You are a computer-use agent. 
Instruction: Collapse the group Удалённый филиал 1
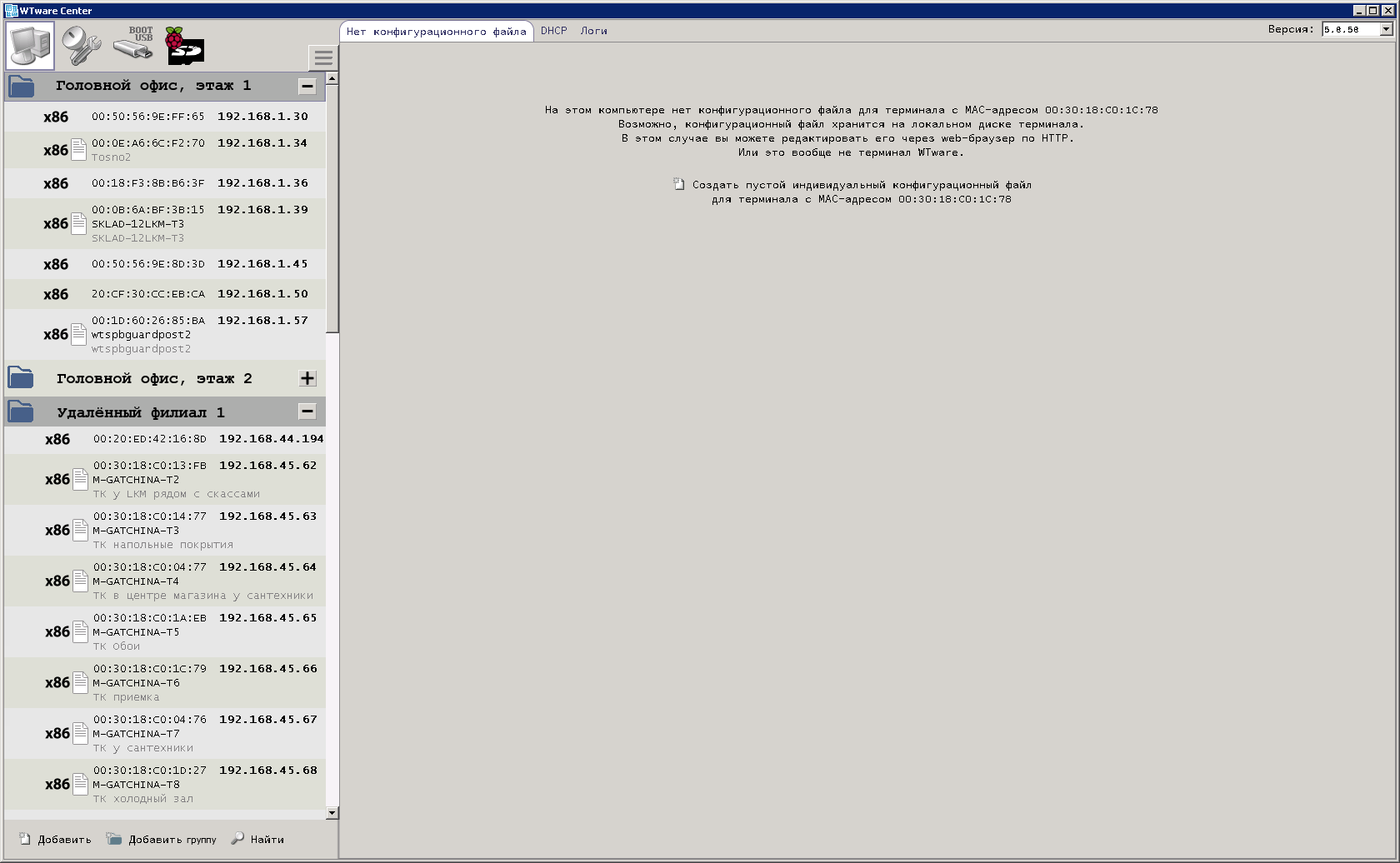307,411
